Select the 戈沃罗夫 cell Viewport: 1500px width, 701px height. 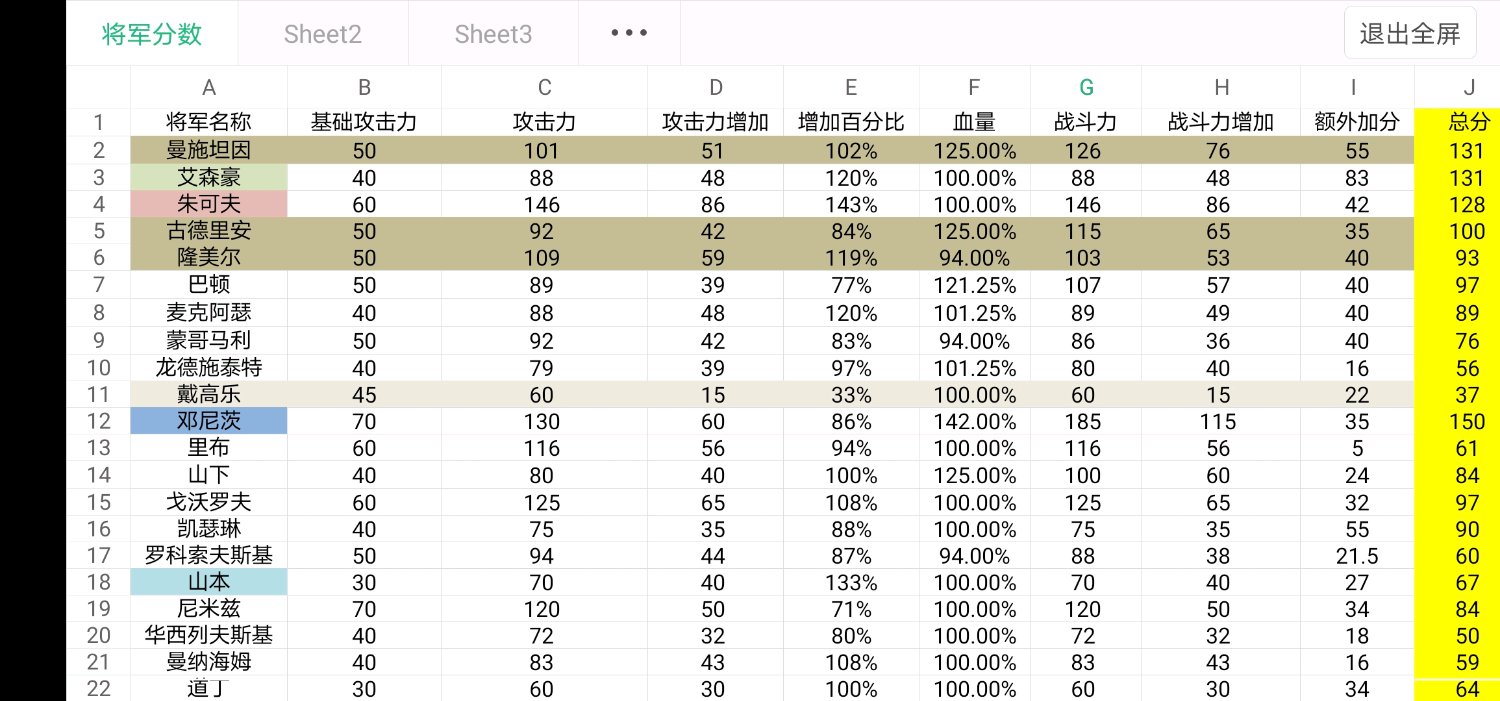pos(209,502)
